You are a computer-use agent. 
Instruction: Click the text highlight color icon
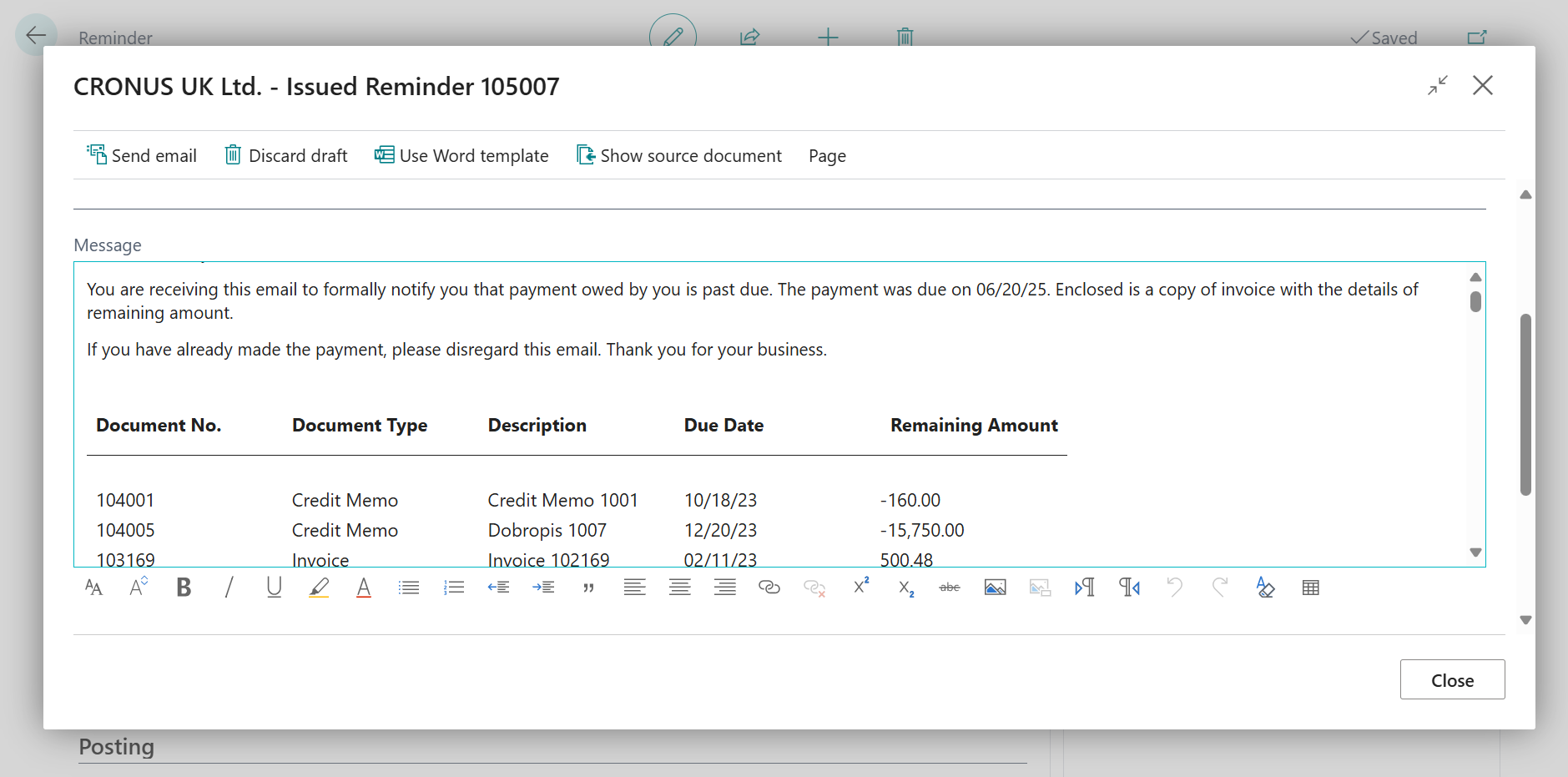pyautogui.click(x=319, y=588)
